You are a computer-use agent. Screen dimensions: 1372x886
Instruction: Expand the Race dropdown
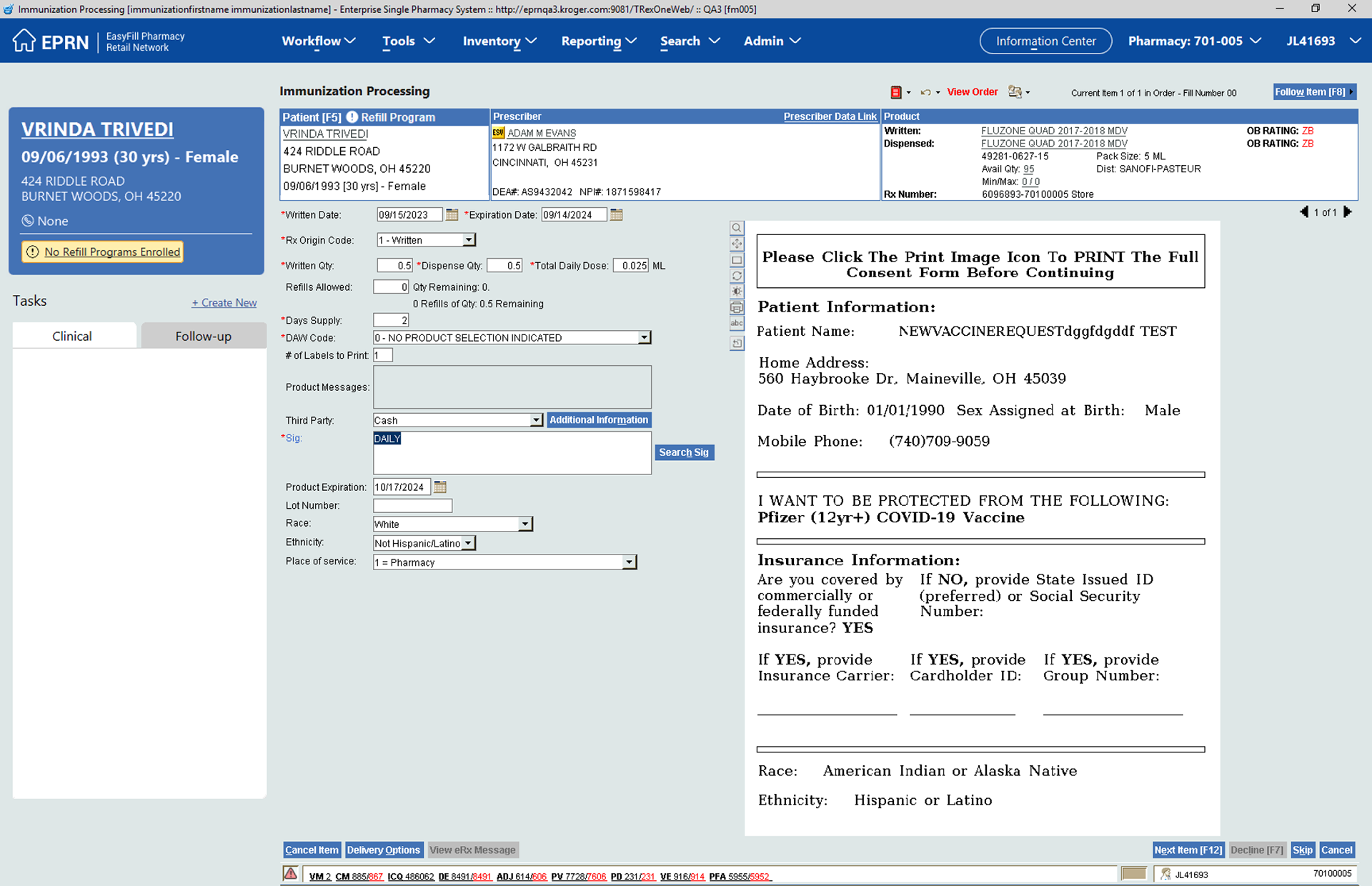[x=525, y=524]
